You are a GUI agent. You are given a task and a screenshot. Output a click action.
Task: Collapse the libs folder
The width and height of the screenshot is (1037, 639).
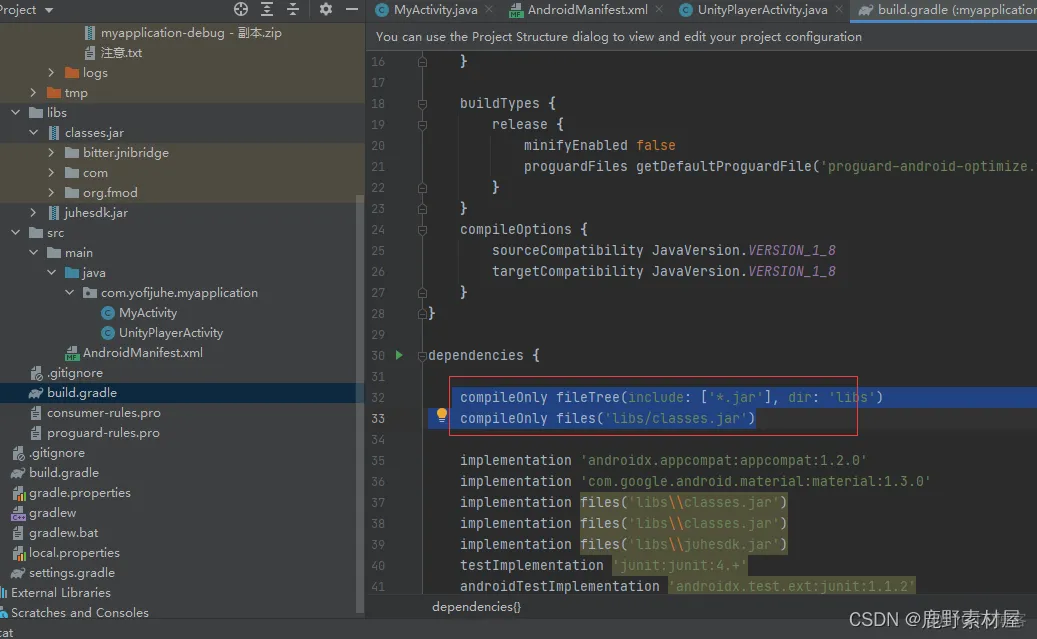15,112
